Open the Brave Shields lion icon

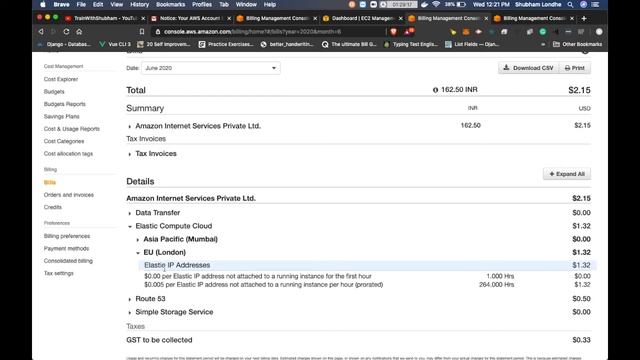[393, 31]
